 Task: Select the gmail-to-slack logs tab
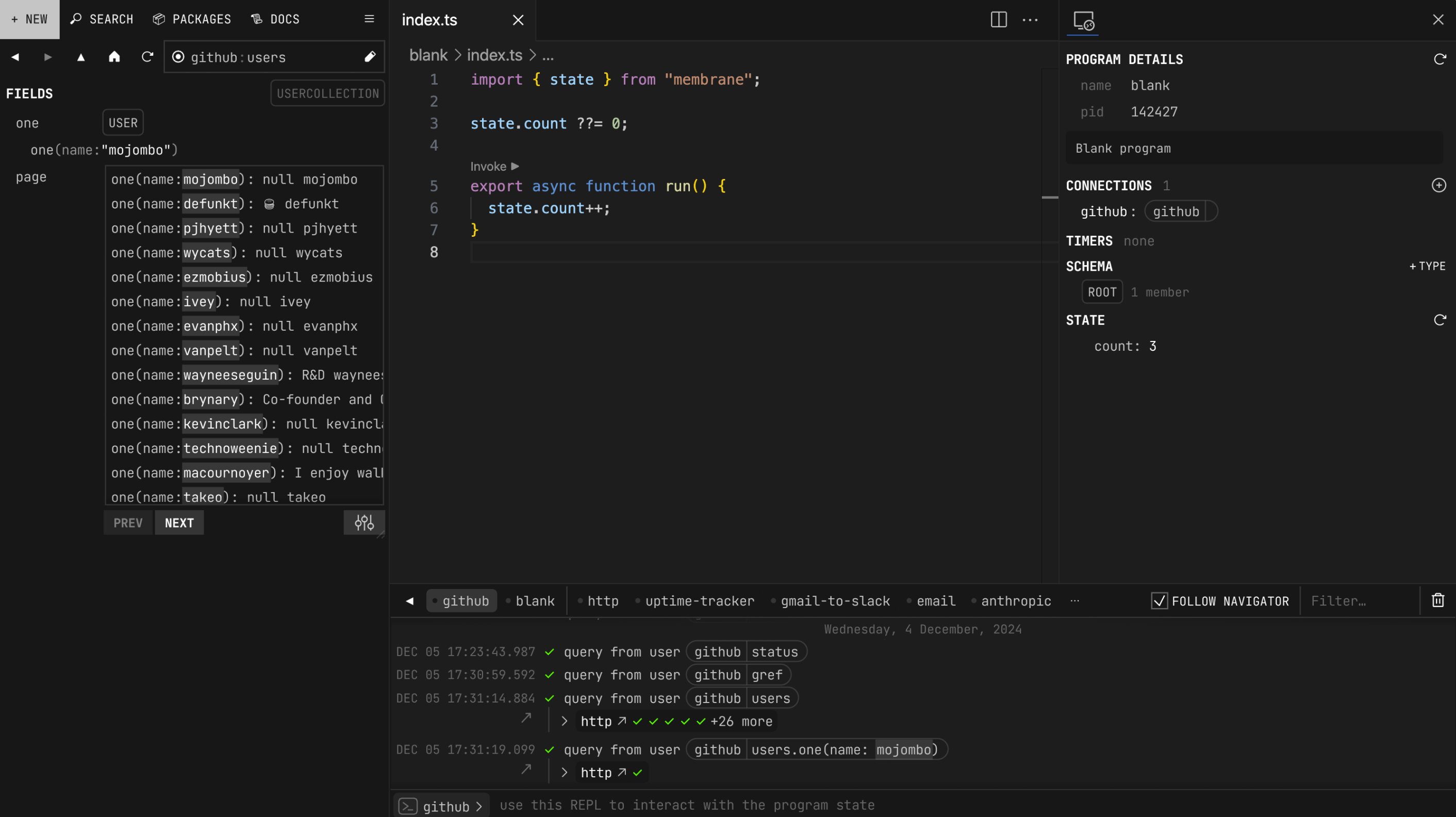(x=831, y=601)
